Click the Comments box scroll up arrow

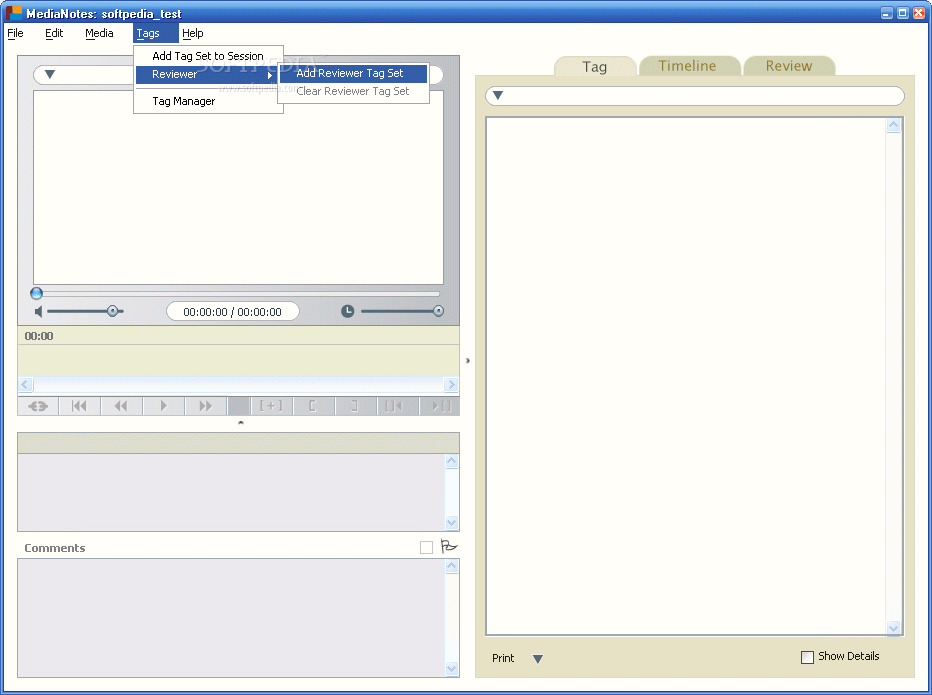coord(452,566)
